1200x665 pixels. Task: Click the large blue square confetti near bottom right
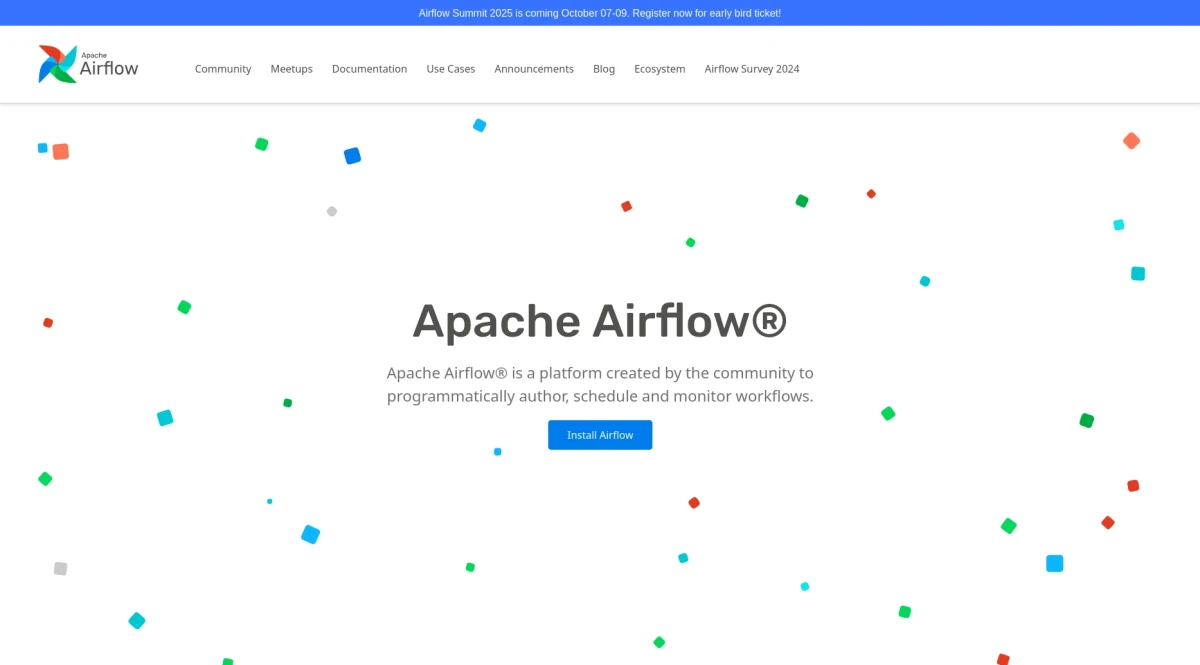1054,563
